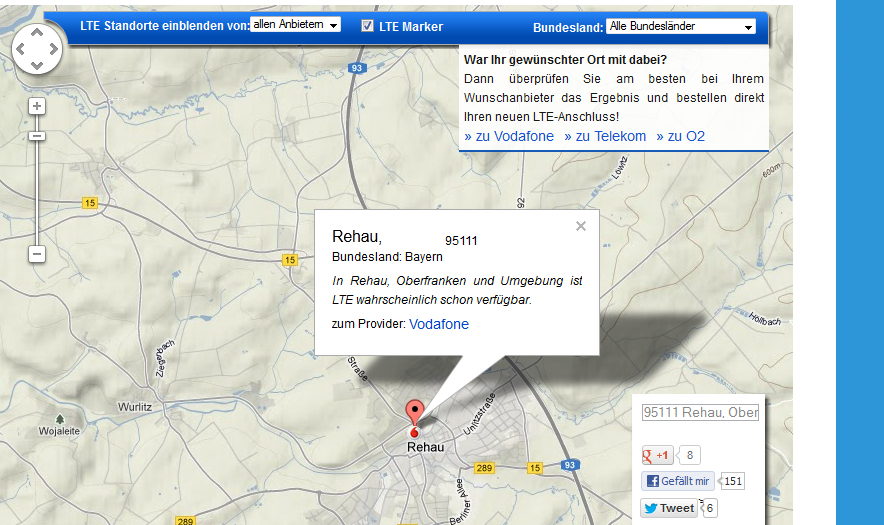The image size is (884, 525).
Task: Follow the '» zu Telekom' link
Action: [x=605, y=136]
